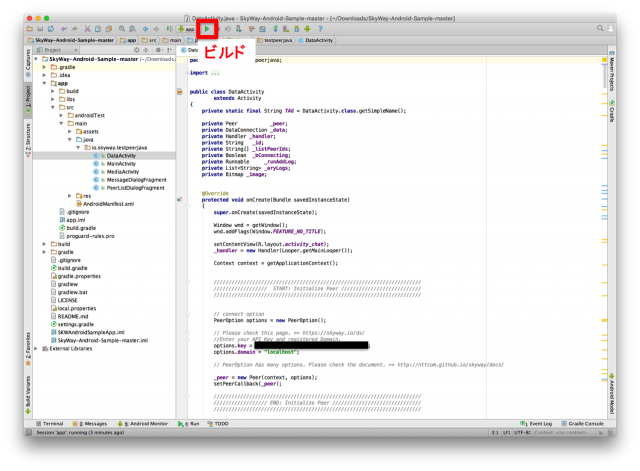Select MainActivity in the project tree

click(123, 164)
